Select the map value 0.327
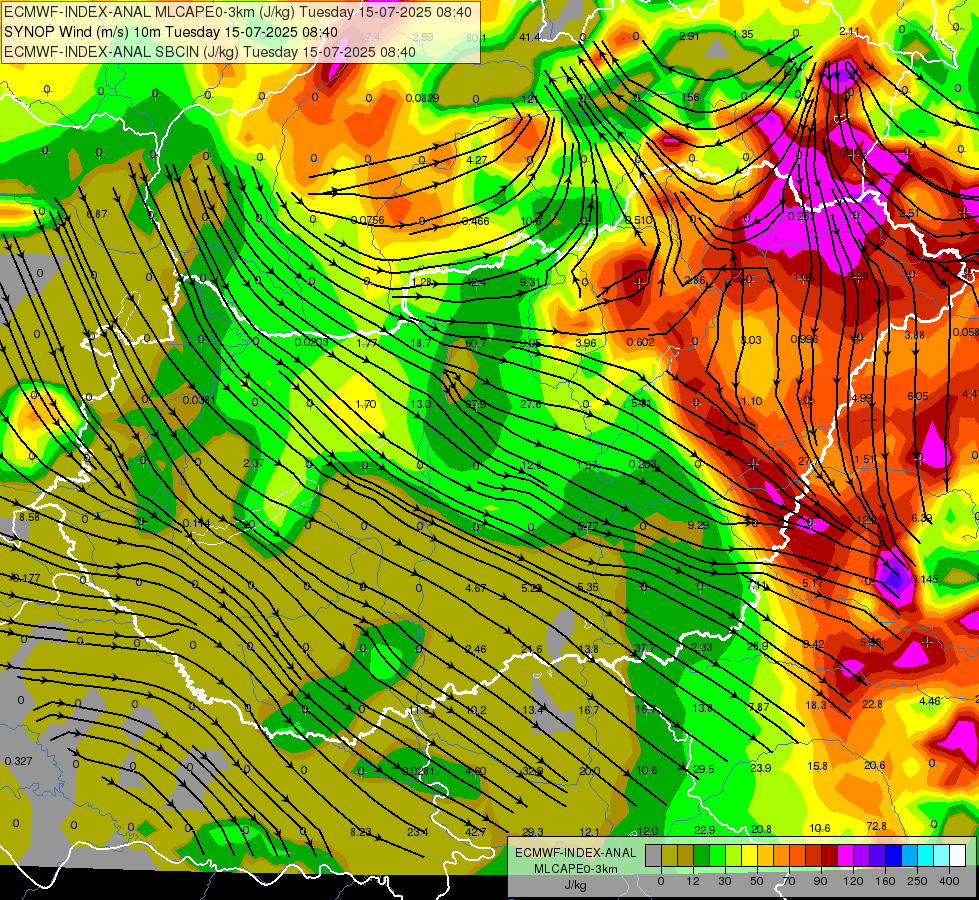The height and width of the screenshot is (900, 979). (x=18, y=761)
